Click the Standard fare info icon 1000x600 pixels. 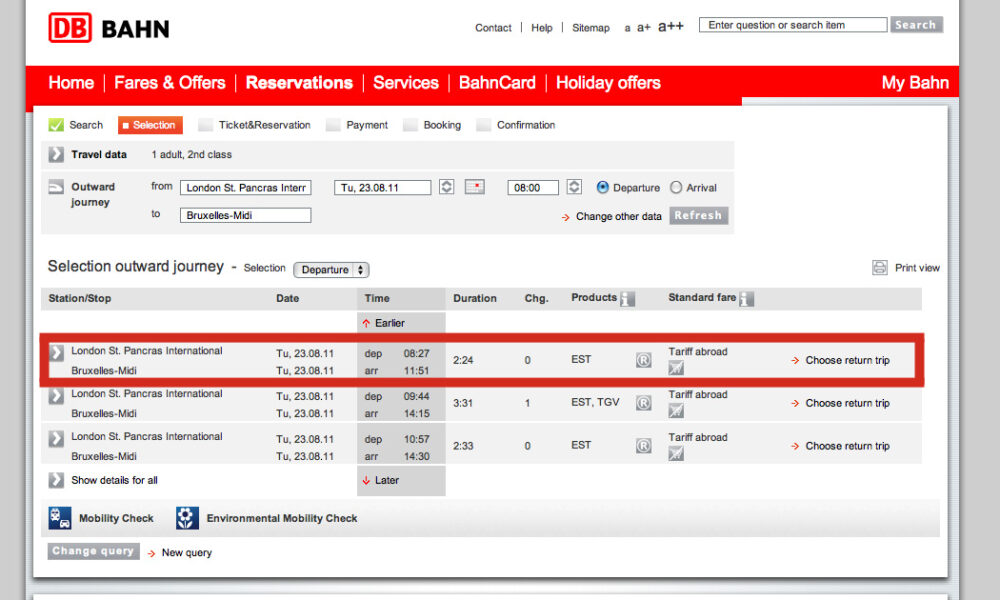coord(746,298)
